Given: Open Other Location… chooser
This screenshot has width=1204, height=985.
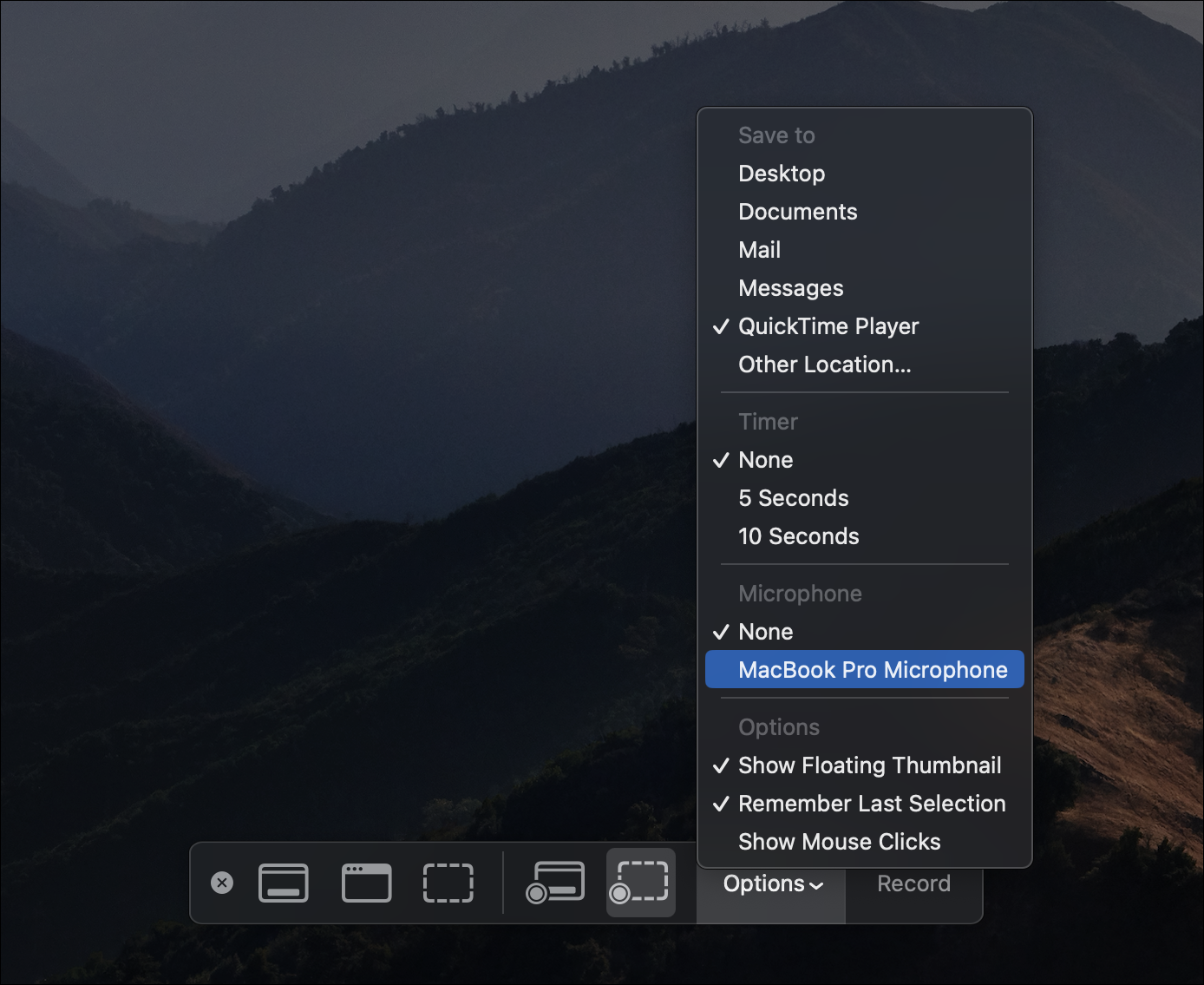Looking at the screenshot, I should [865, 364].
